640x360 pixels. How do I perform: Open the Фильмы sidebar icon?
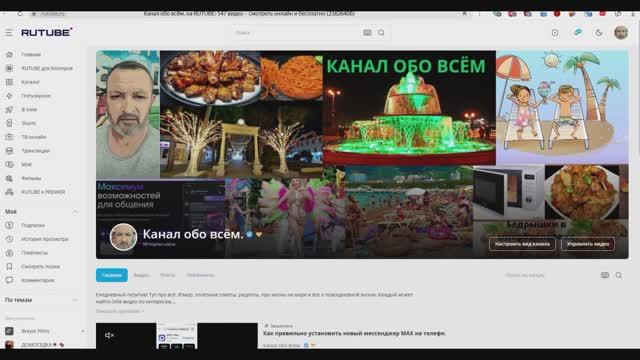[9, 178]
